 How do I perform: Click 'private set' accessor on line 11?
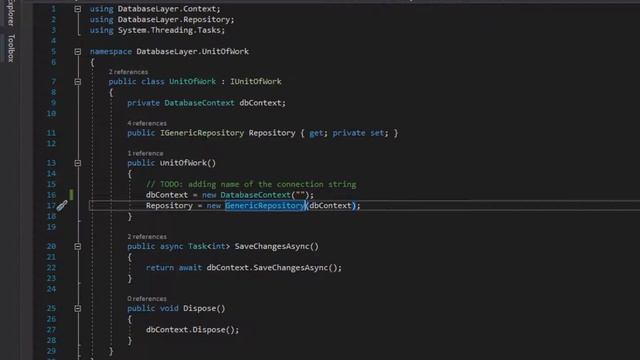pyautogui.click(x=358, y=133)
